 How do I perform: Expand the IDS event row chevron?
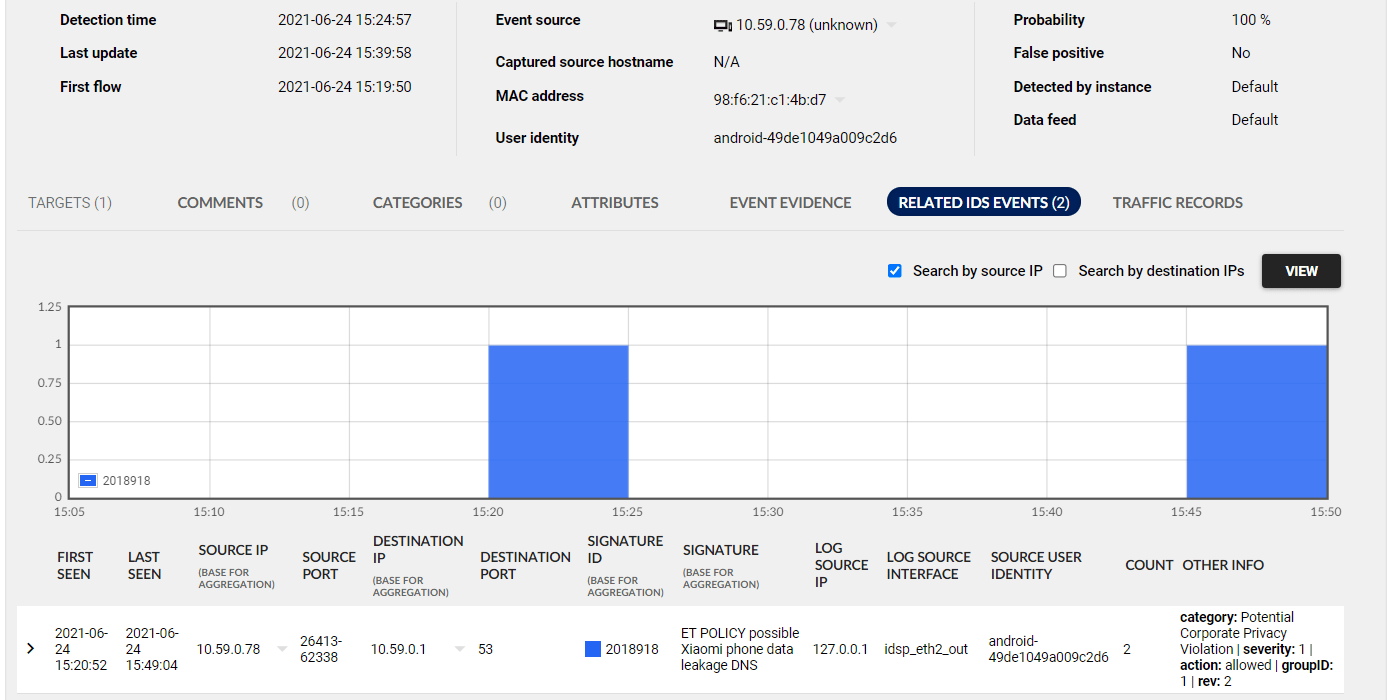coord(30,649)
